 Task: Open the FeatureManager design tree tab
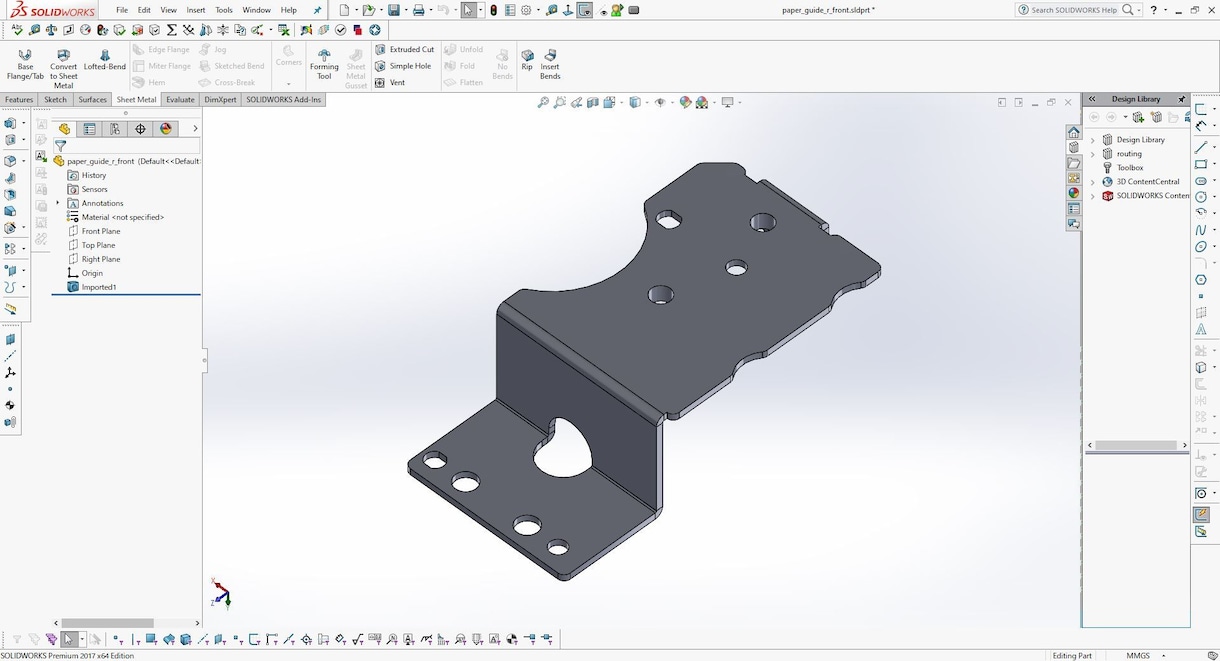[65, 129]
